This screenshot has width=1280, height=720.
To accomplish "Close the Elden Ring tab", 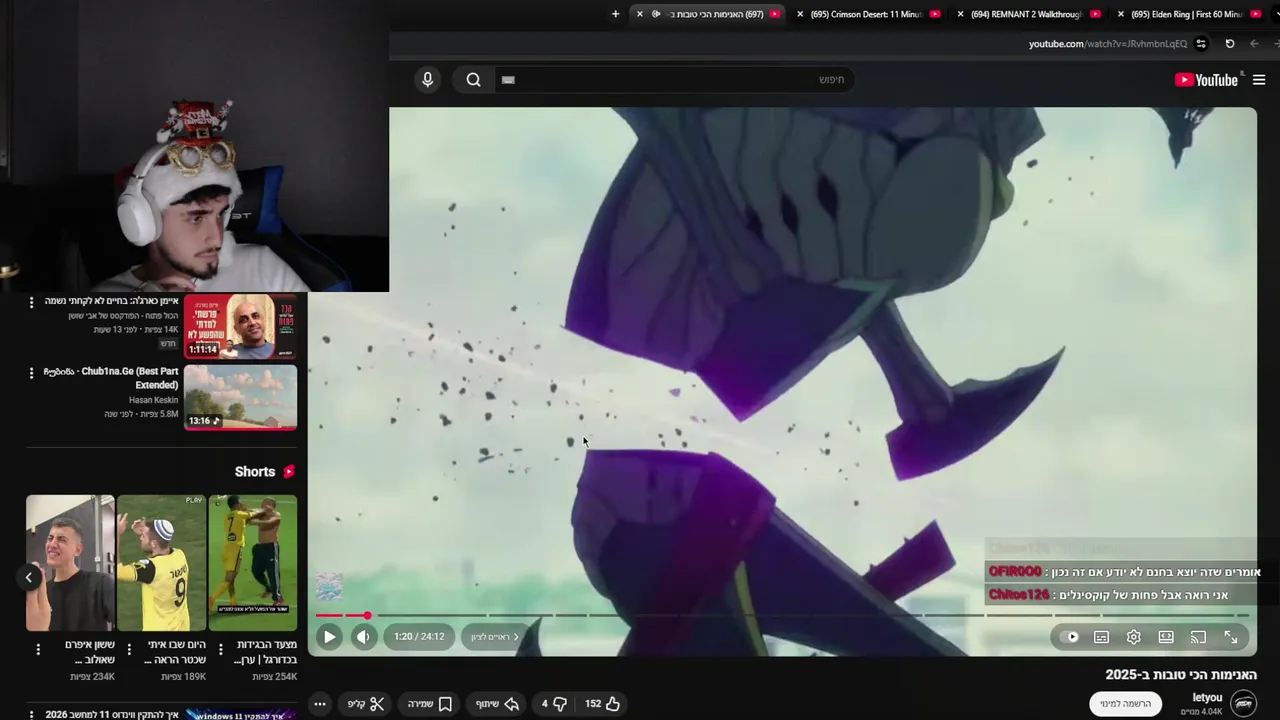I will [1121, 14].
